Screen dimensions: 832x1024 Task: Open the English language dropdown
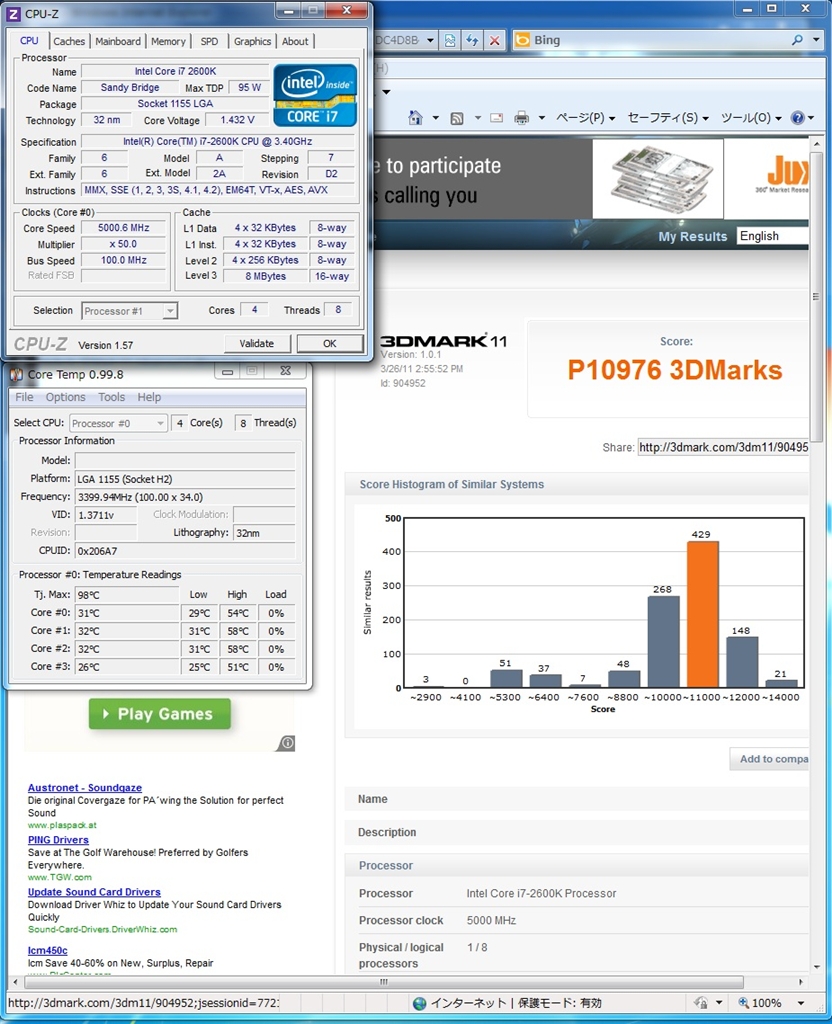[x=773, y=236]
